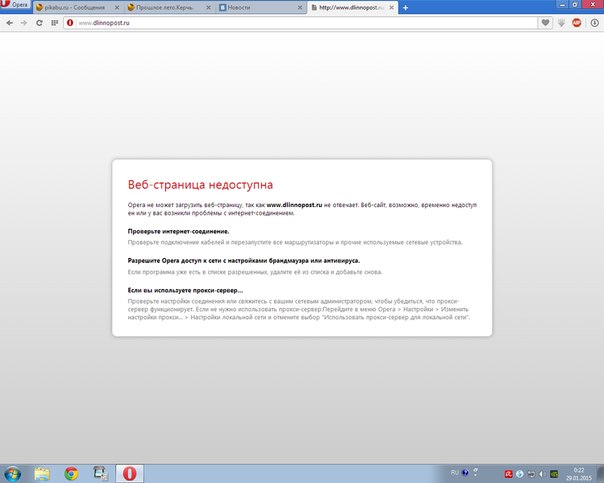Click the blue help globe tray icon
Screen dimensions: 604x483
tap(465, 473)
